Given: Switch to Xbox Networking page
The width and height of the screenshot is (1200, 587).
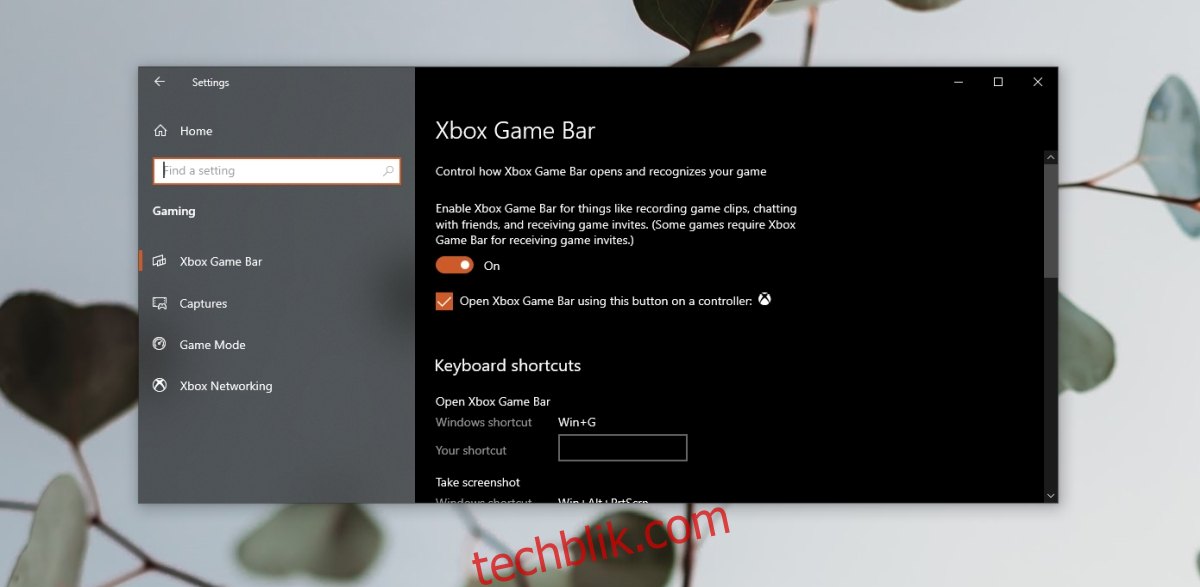Looking at the screenshot, I should coord(226,386).
